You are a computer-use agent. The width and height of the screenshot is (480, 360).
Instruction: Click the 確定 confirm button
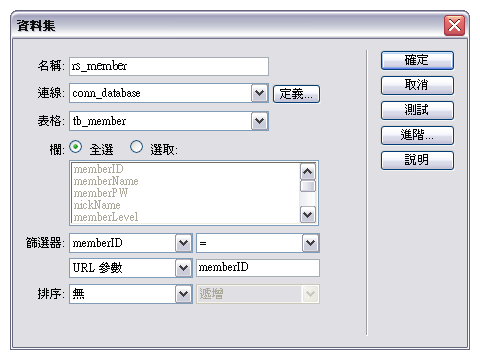tap(417, 61)
